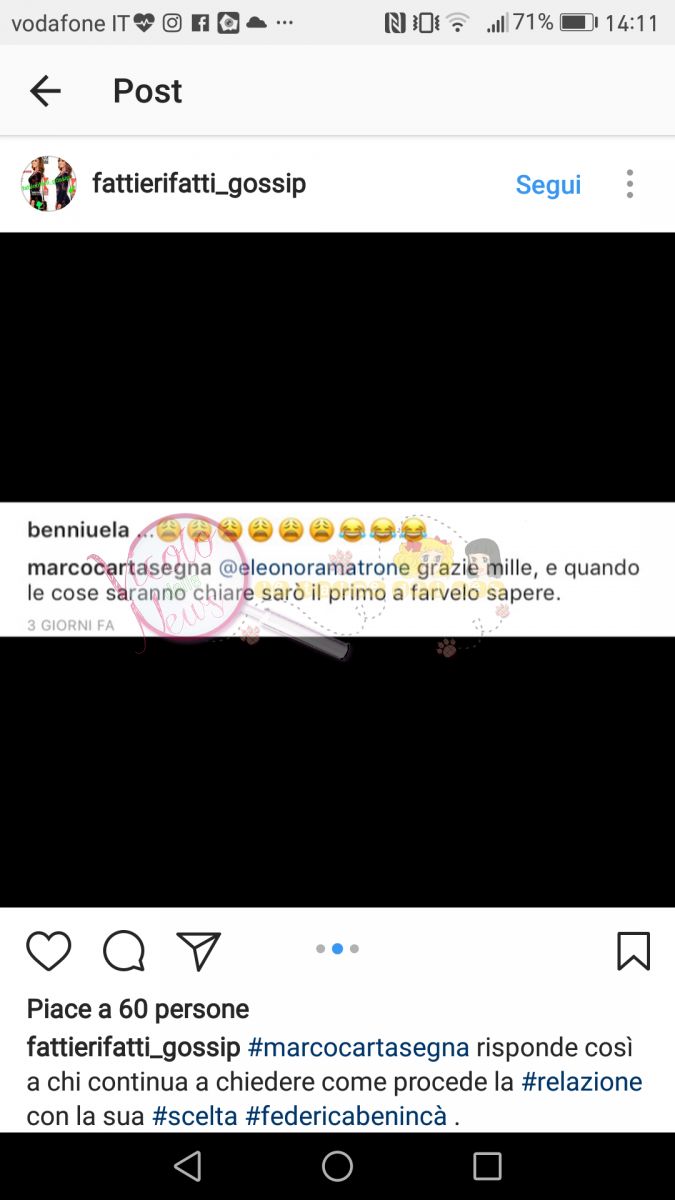
Task: Tap the Android home circle button
Action: click(x=337, y=1166)
